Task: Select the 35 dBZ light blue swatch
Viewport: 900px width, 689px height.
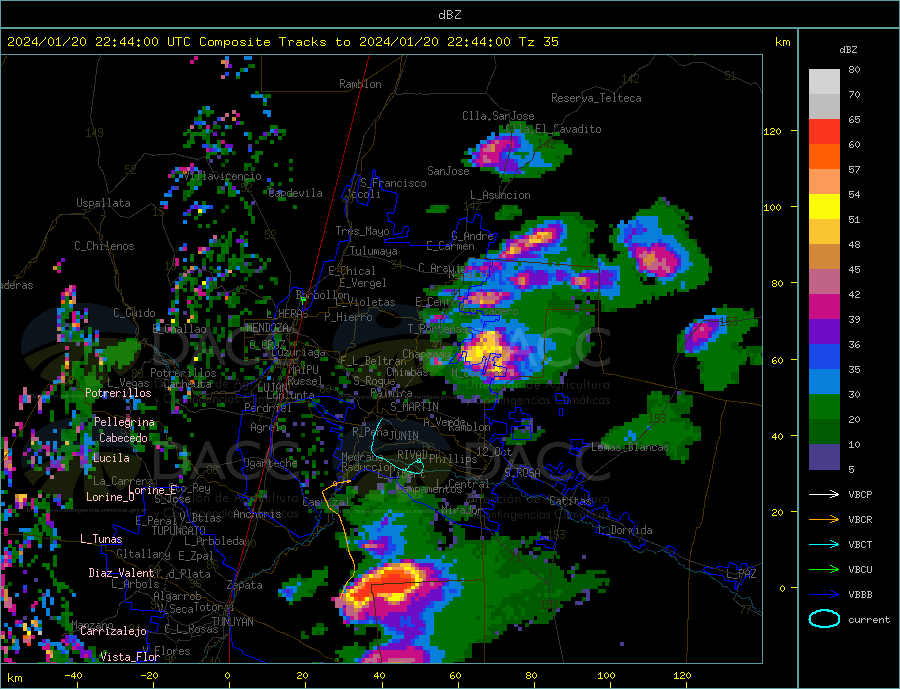Action: click(x=824, y=382)
